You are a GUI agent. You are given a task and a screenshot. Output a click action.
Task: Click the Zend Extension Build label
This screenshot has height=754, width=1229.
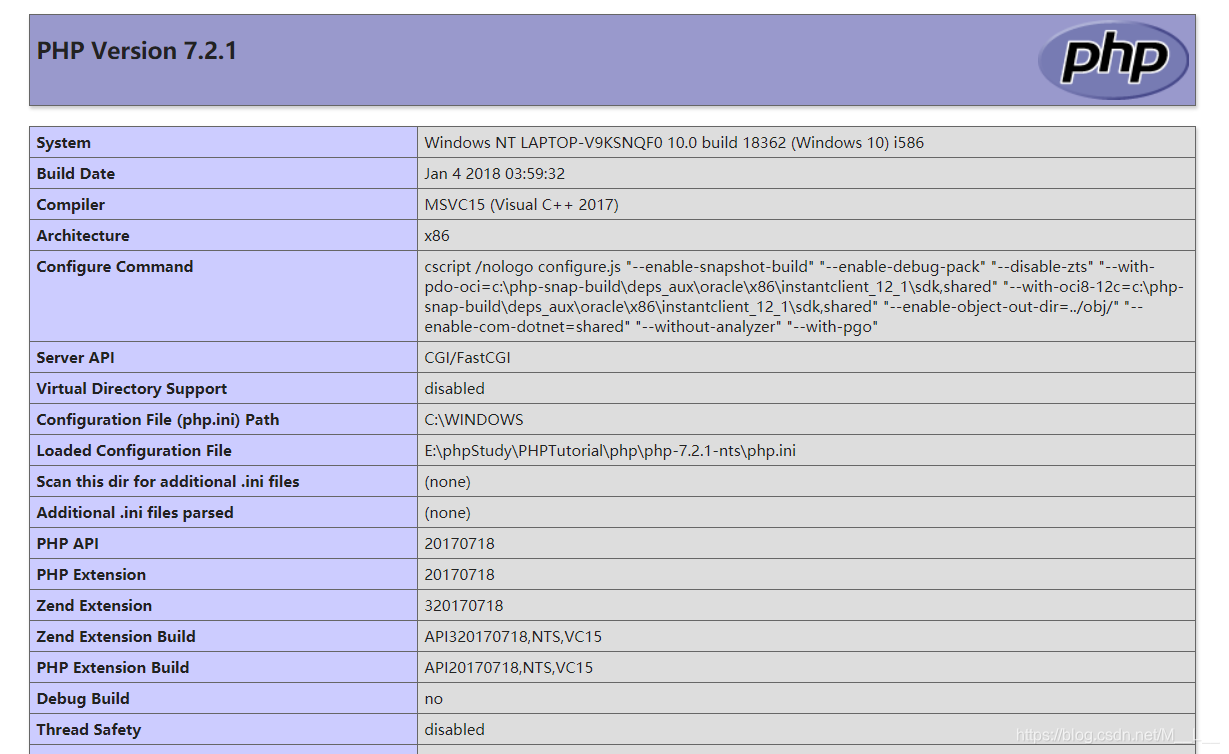116,637
